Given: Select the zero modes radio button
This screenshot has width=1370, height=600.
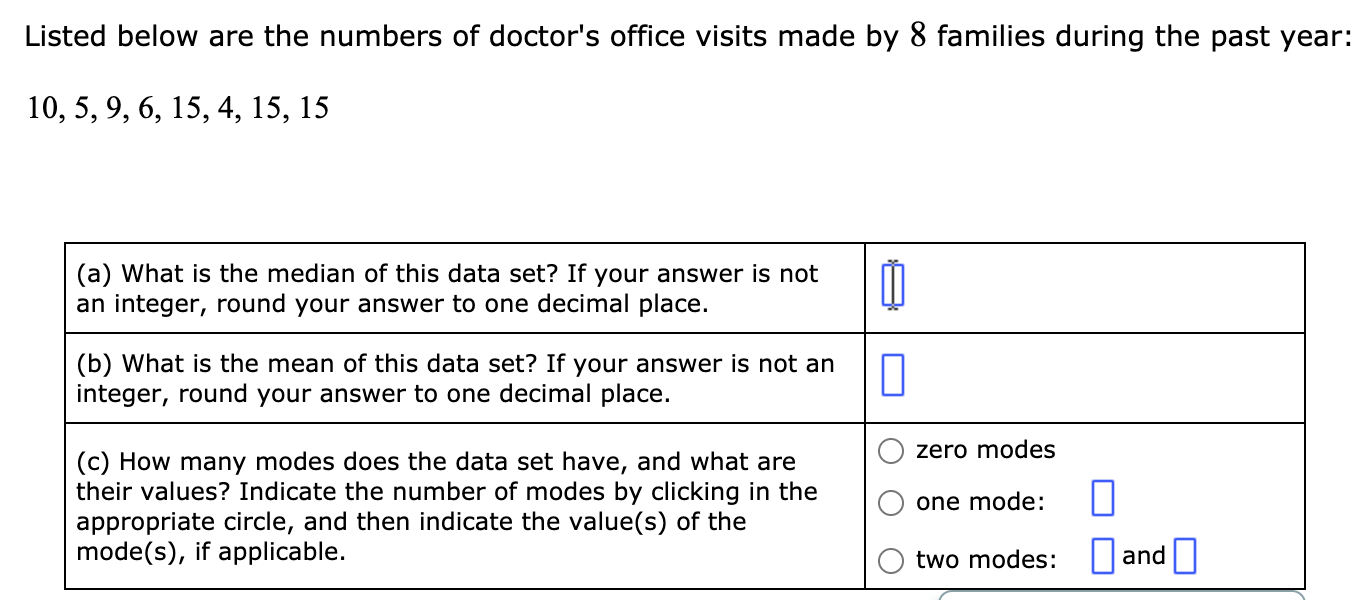Looking at the screenshot, I should click(x=892, y=451).
